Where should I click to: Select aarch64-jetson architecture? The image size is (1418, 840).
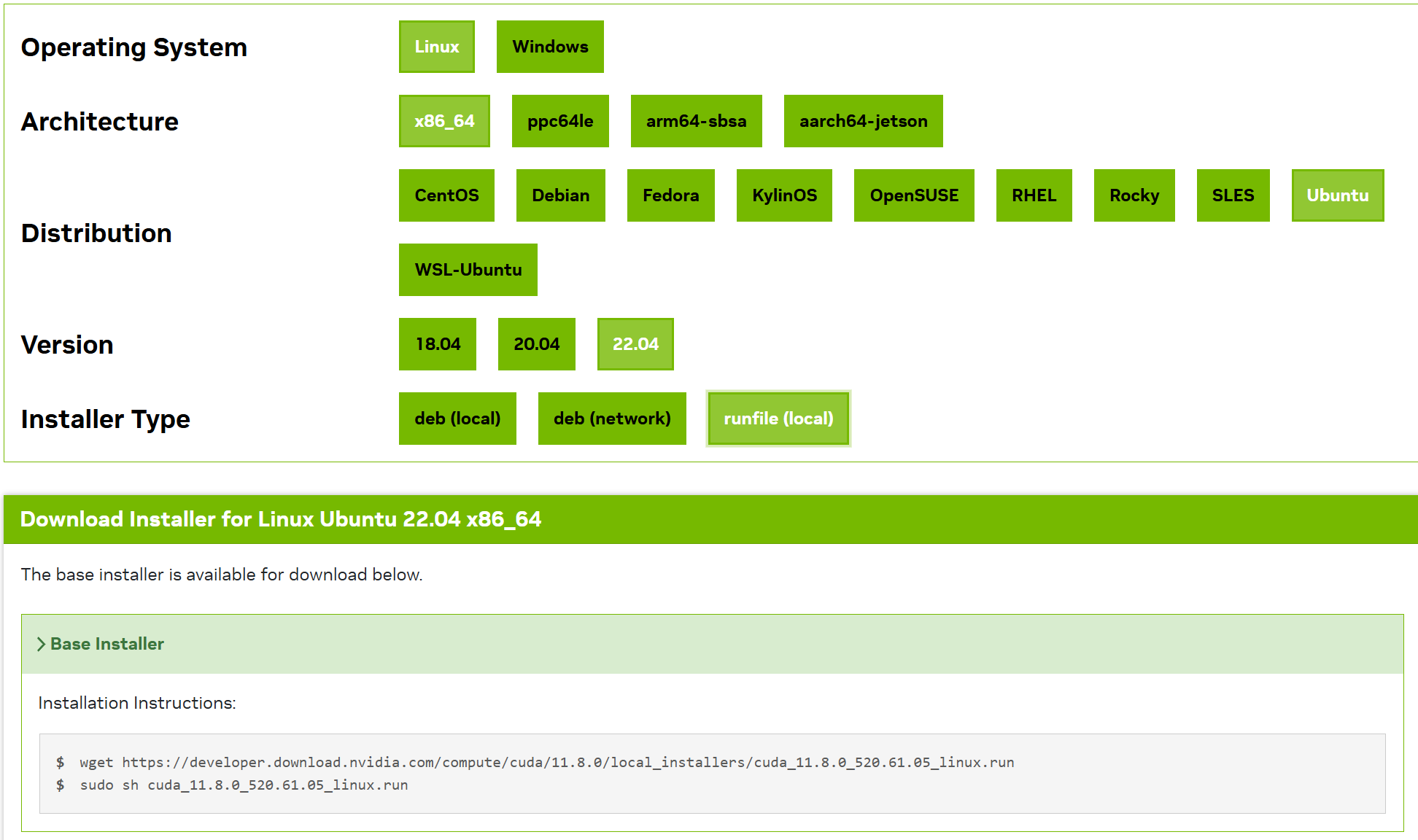click(864, 121)
